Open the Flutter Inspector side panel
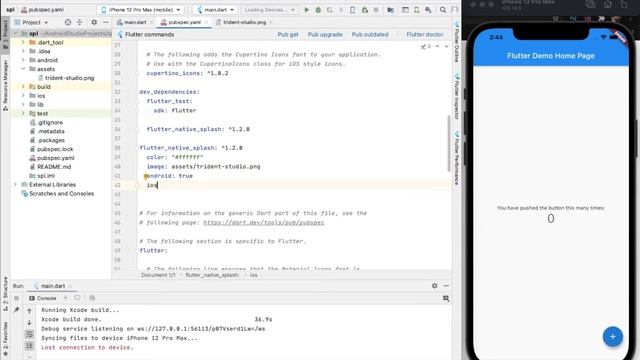Screen dimensions: 640x360 457,97
